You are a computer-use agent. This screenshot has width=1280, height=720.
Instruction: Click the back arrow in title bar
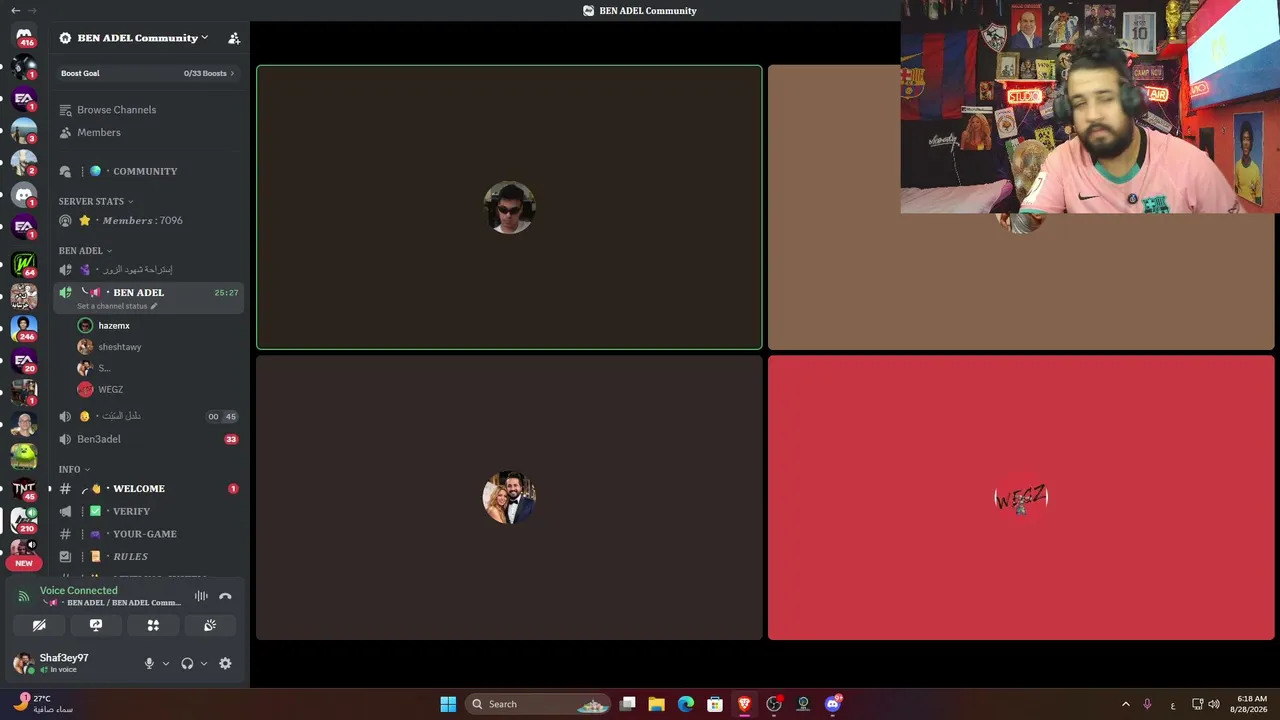tap(15, 10)
